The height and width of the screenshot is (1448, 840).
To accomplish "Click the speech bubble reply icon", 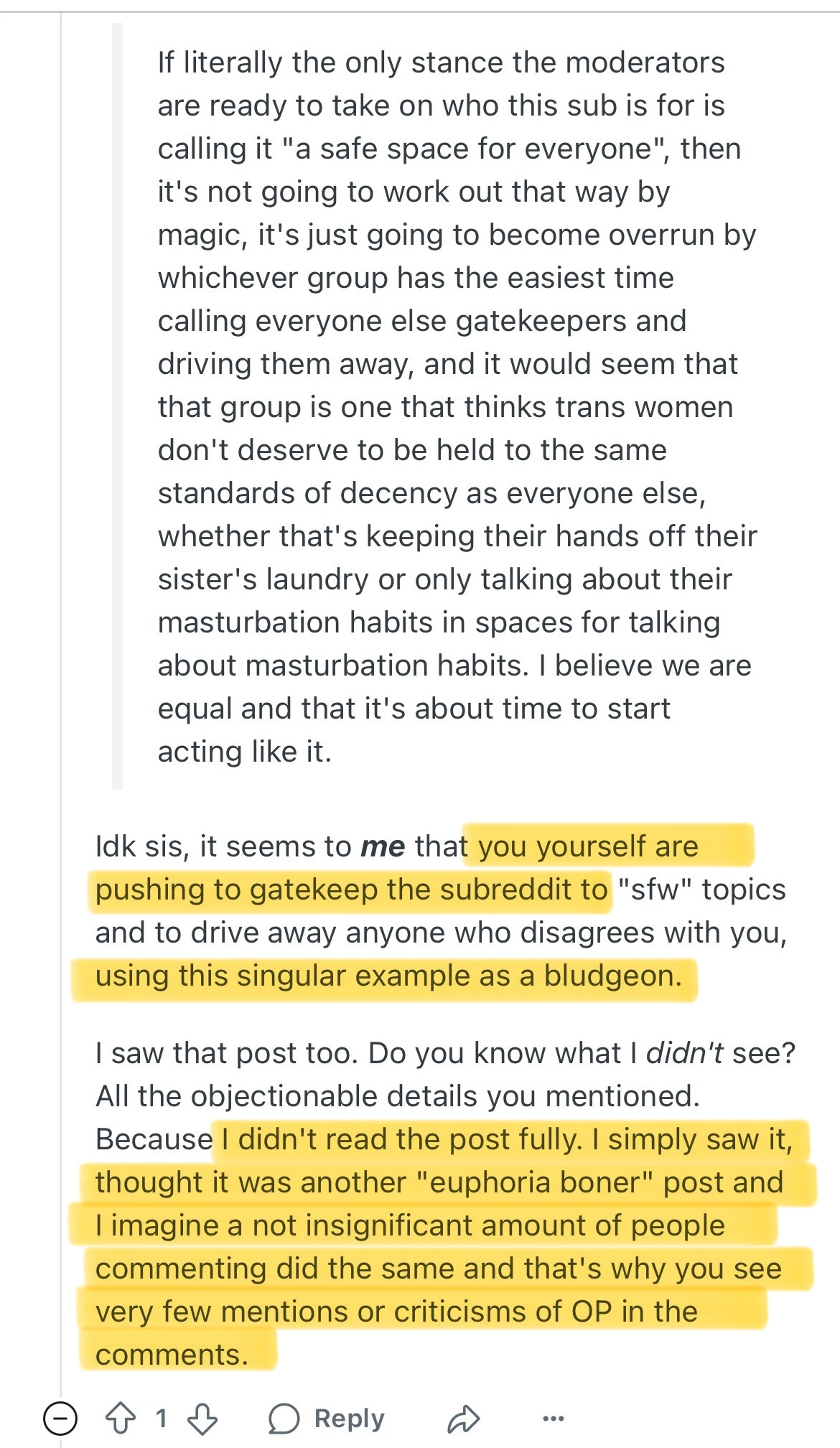I will coord(284,1419).
